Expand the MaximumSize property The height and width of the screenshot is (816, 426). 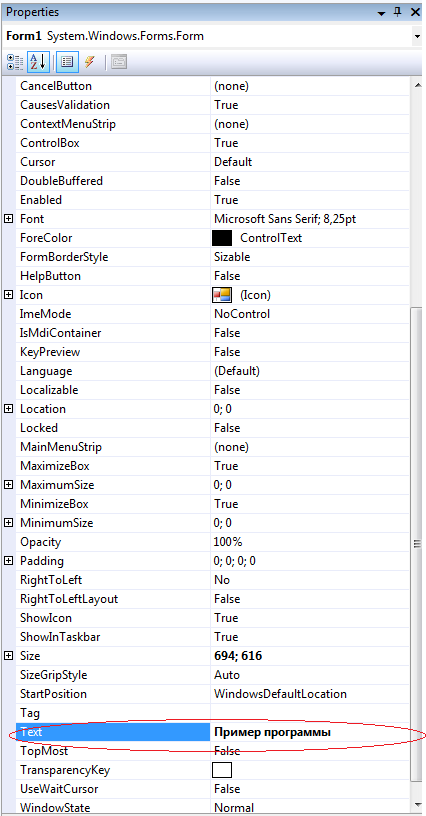click(8, 485)
